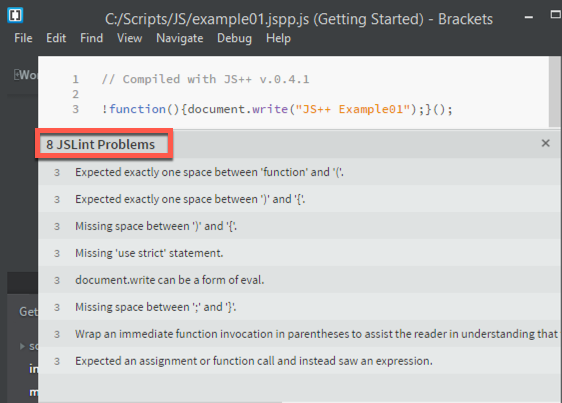This screenshot has height=403, width=562.
Task: Select the "document.write can be a form of eval" problem
Action: pyautogui.click(x=300, y=280)
